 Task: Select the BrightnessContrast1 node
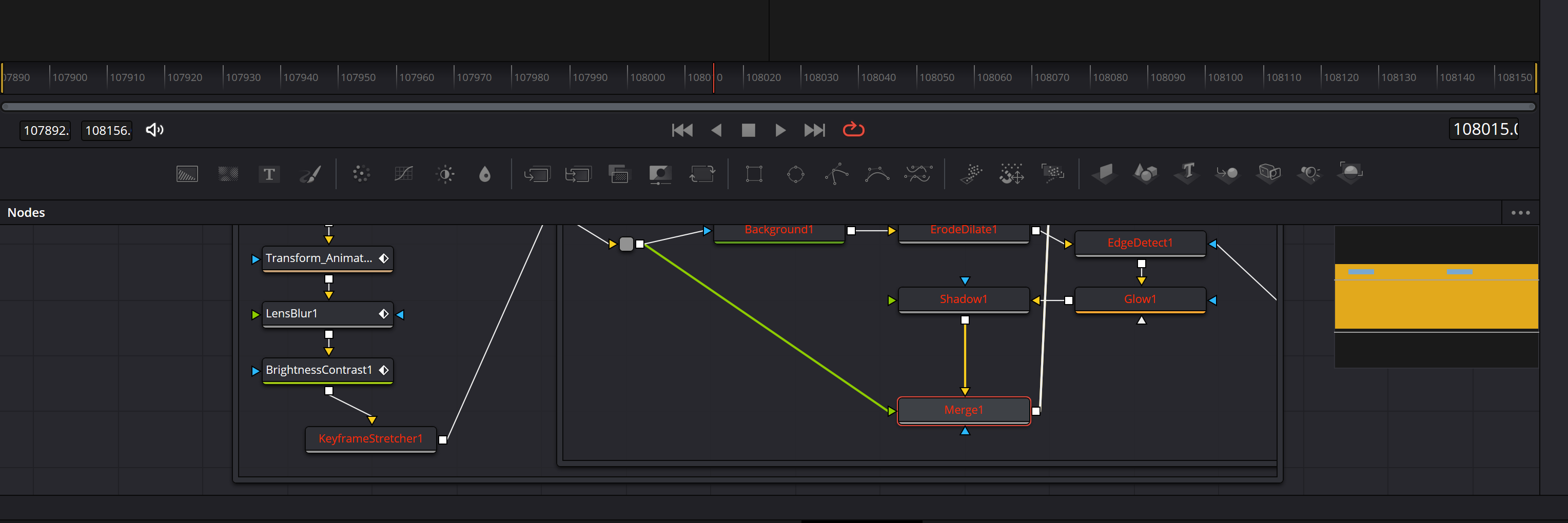pos(327,370)
